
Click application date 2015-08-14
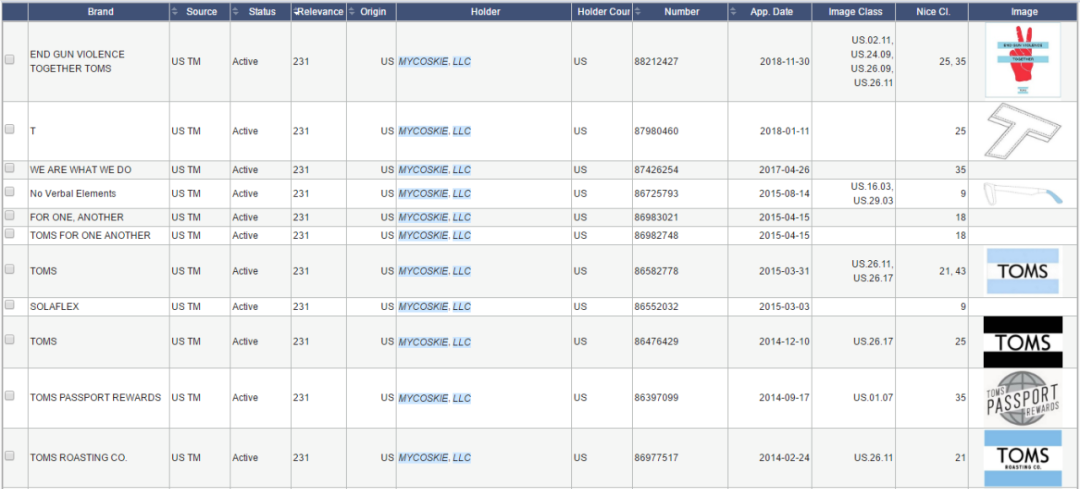click(x=785, y=194)
